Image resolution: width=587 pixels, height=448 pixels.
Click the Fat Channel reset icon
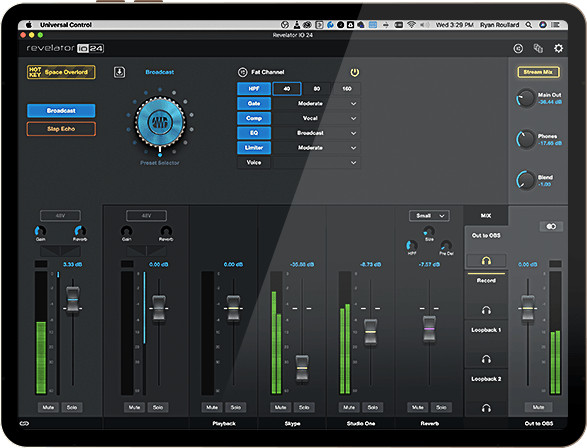tap(243, 72)
